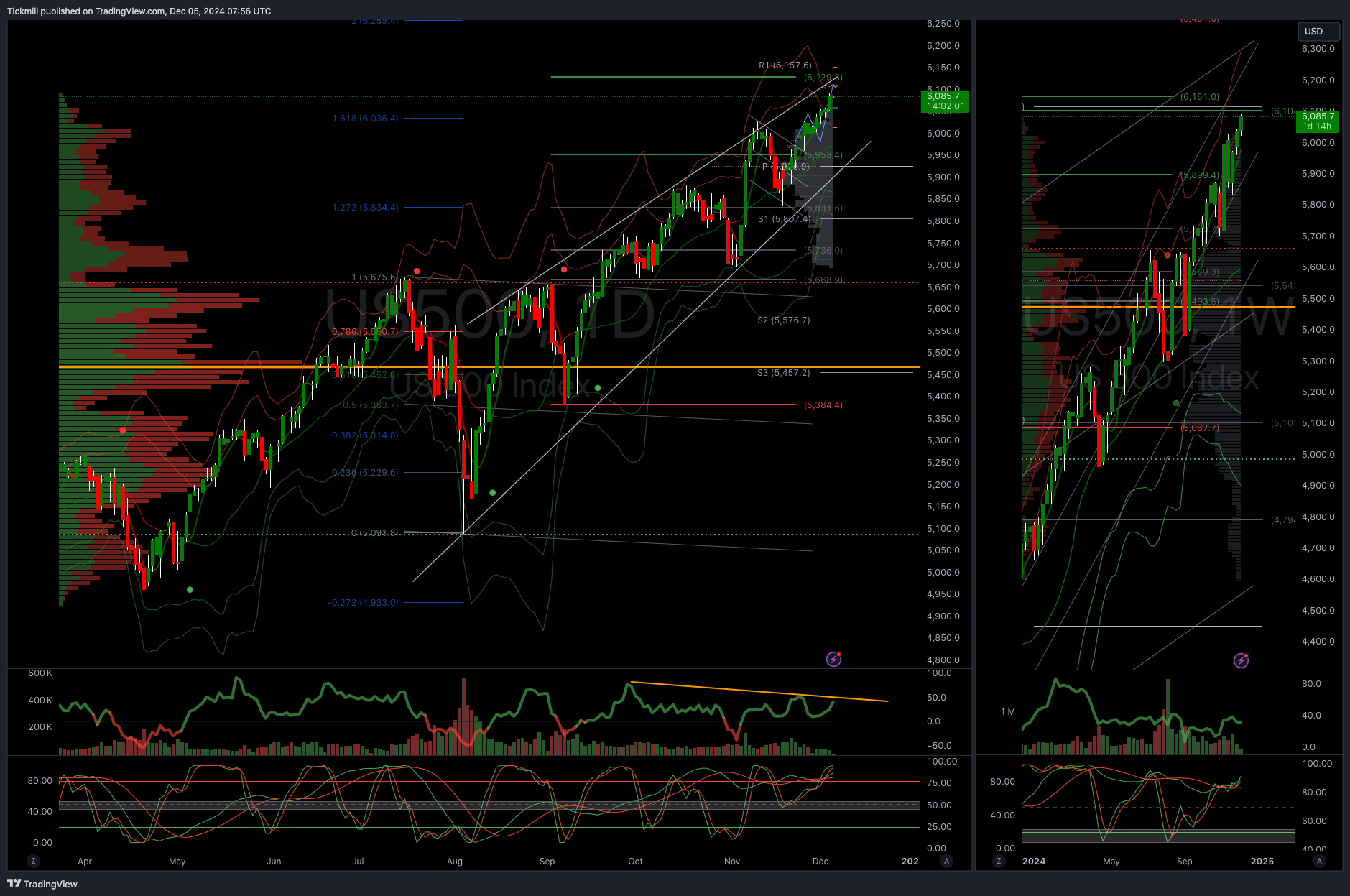This screenshot has height=896, width=1350.
Task: Click the Tickmill published header text
Action: tap(139, 11)
